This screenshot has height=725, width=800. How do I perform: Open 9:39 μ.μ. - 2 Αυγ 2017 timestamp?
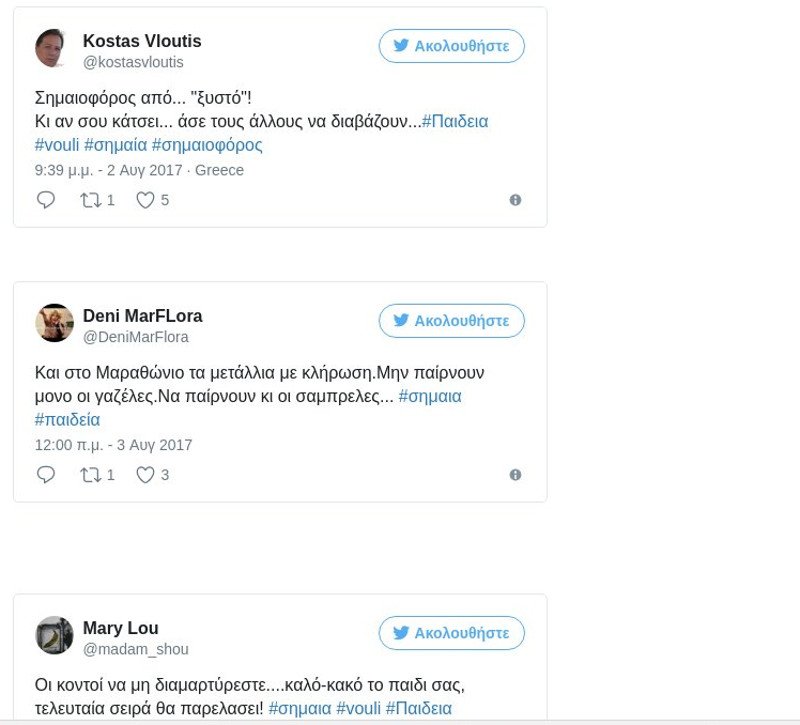109,170
